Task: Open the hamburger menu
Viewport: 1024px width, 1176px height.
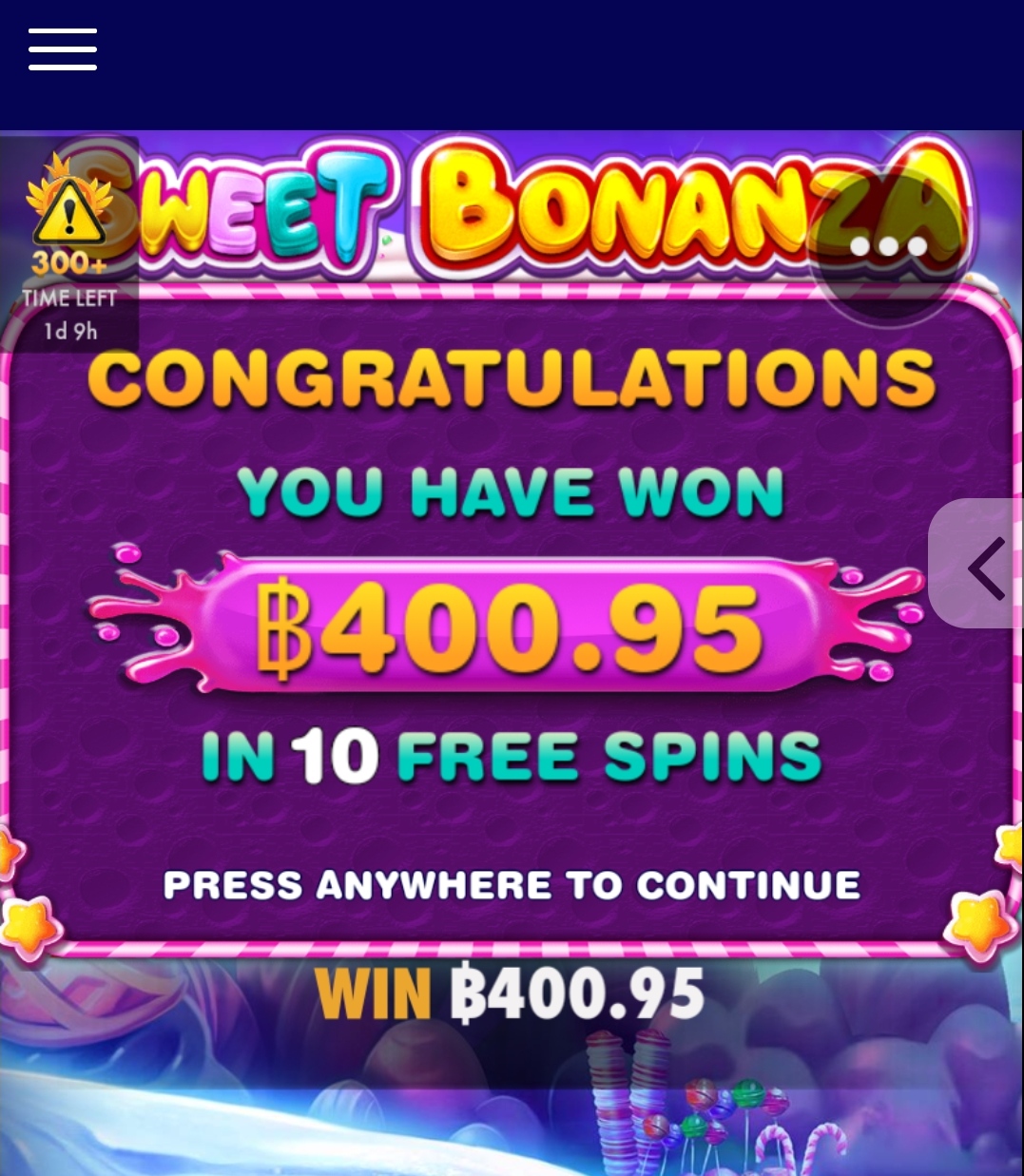Action: pyautogui.click(x=63, y=49)
